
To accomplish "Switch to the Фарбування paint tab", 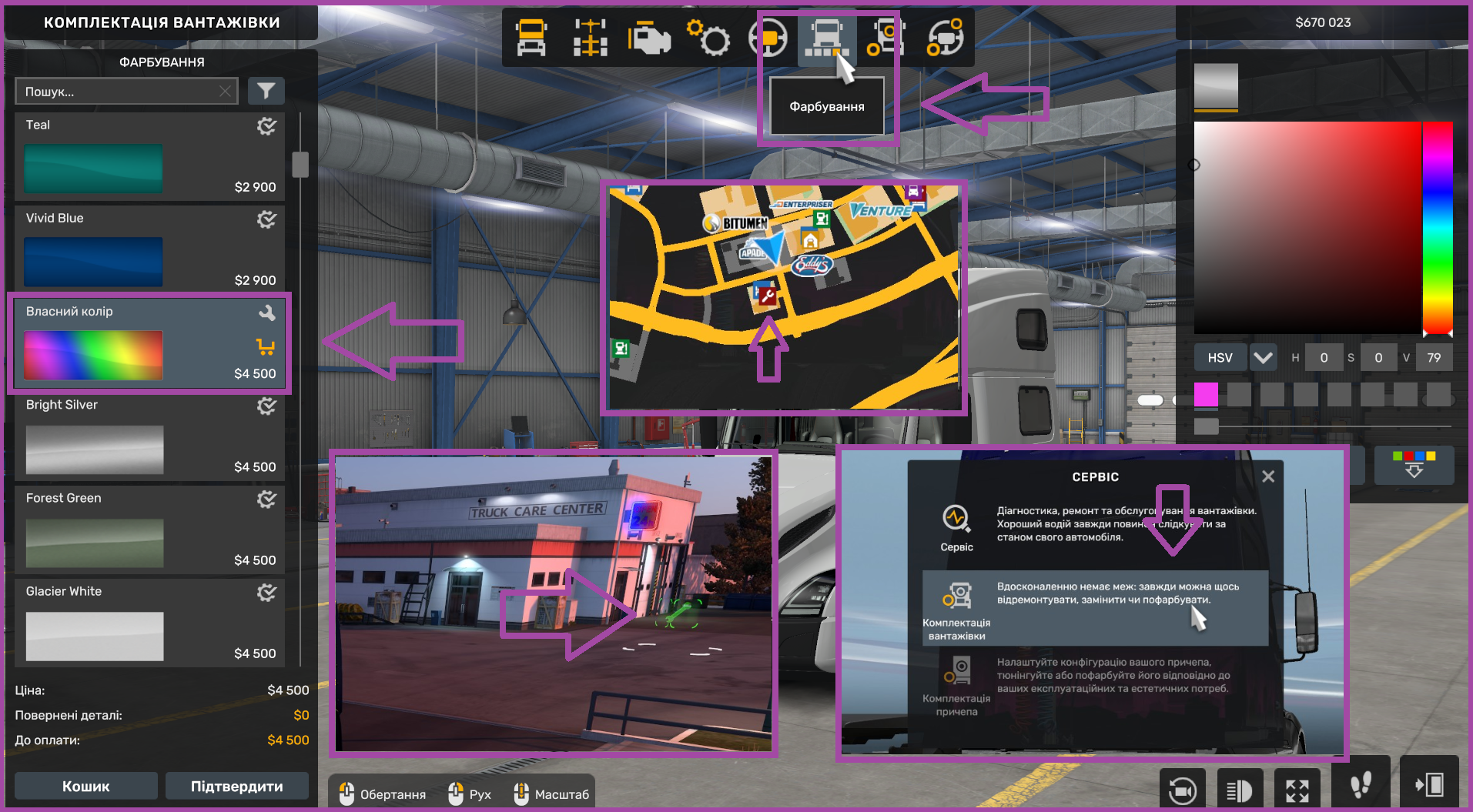I will click(x=827, y=38).
